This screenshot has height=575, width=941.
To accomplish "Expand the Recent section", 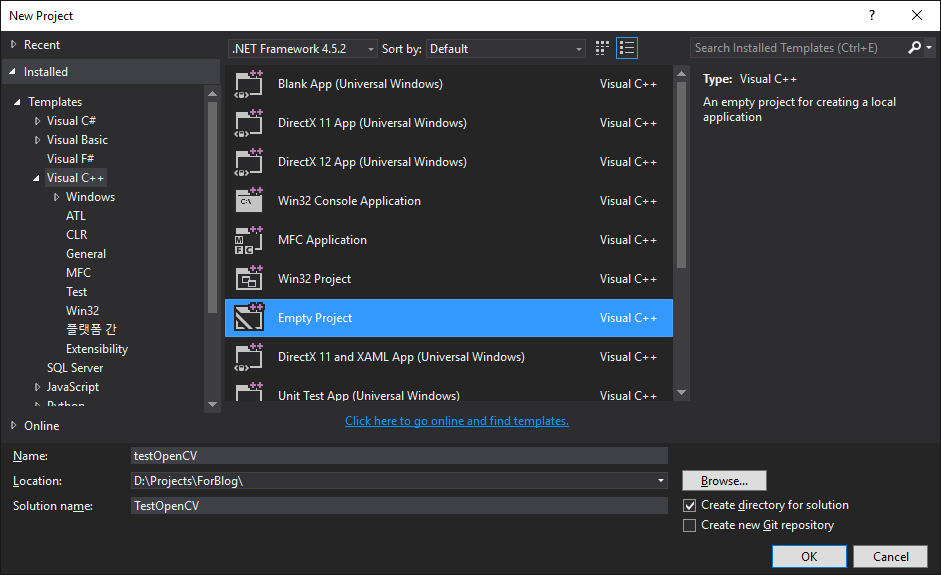I will coord(13,44).
